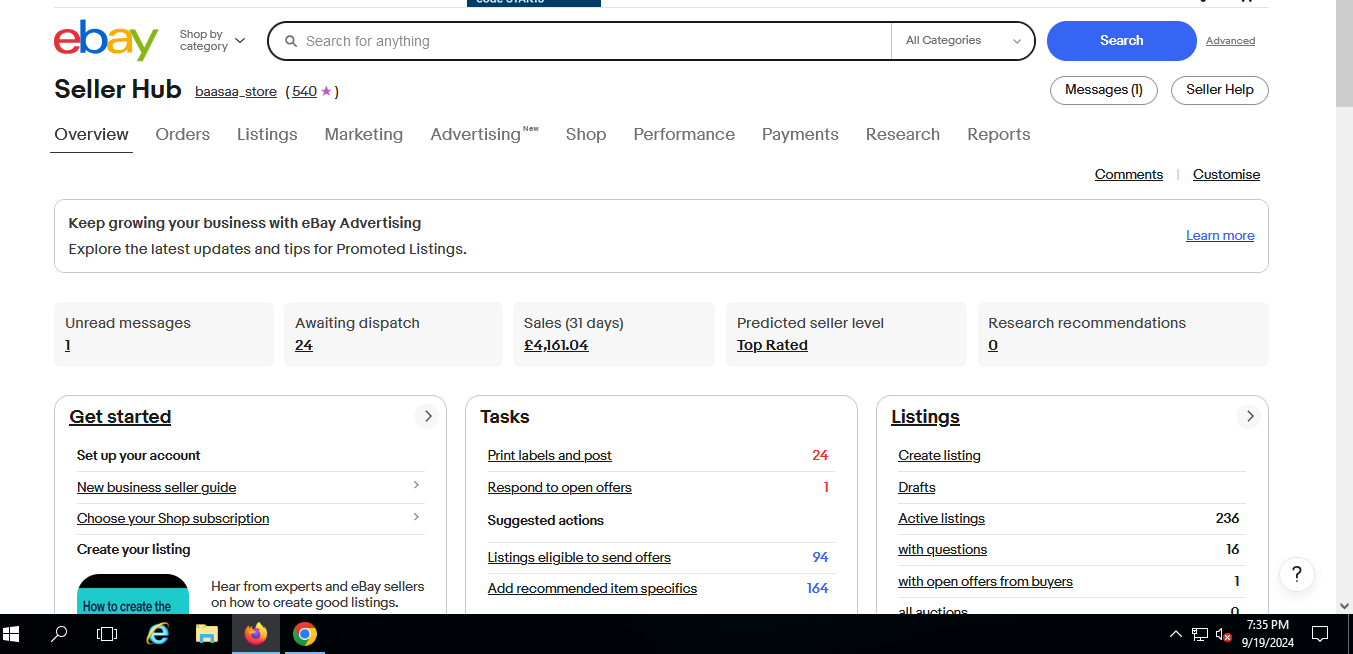Open Print labels and post task

[x=550, y=456]
